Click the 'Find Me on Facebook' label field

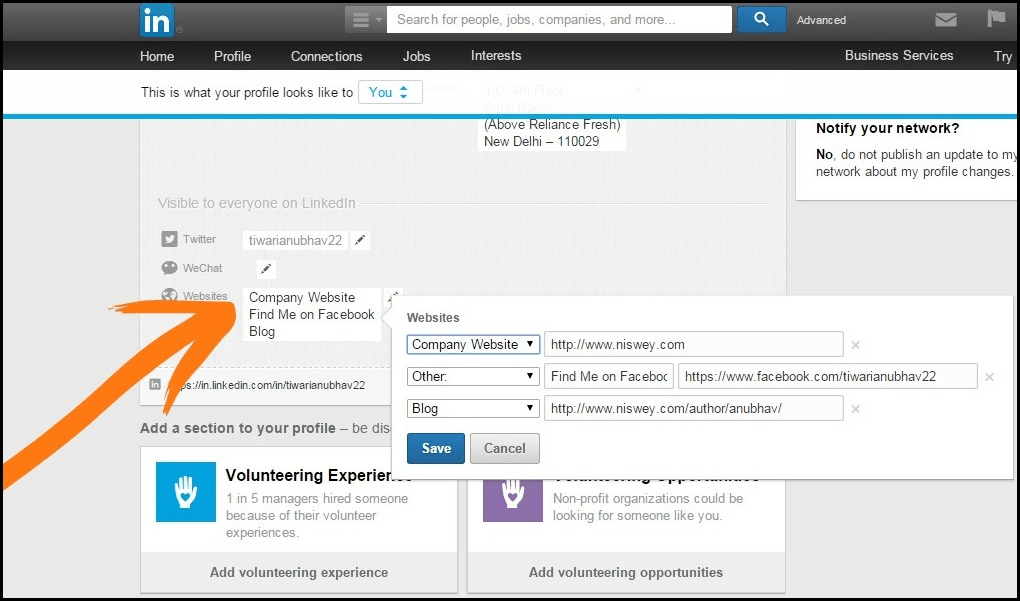point(609,376)
